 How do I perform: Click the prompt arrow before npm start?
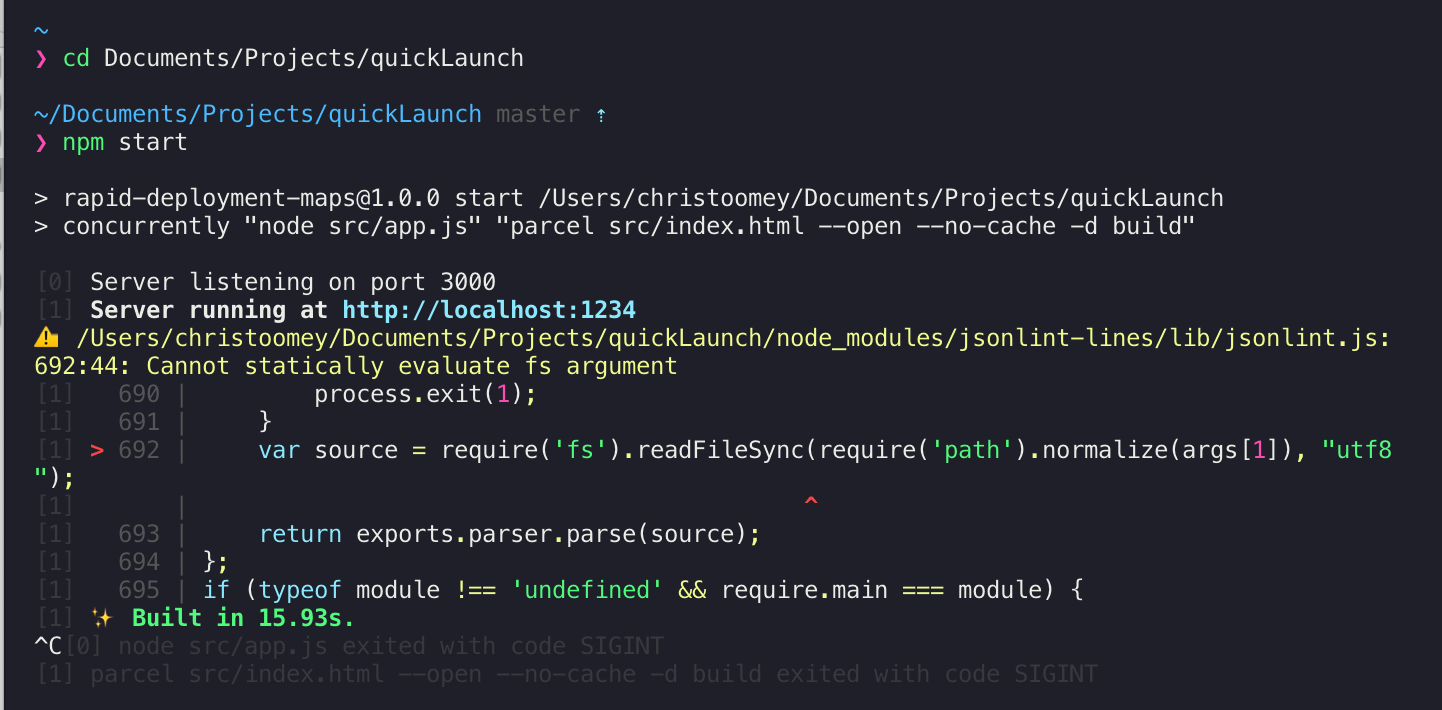click(x=41, y=143)
